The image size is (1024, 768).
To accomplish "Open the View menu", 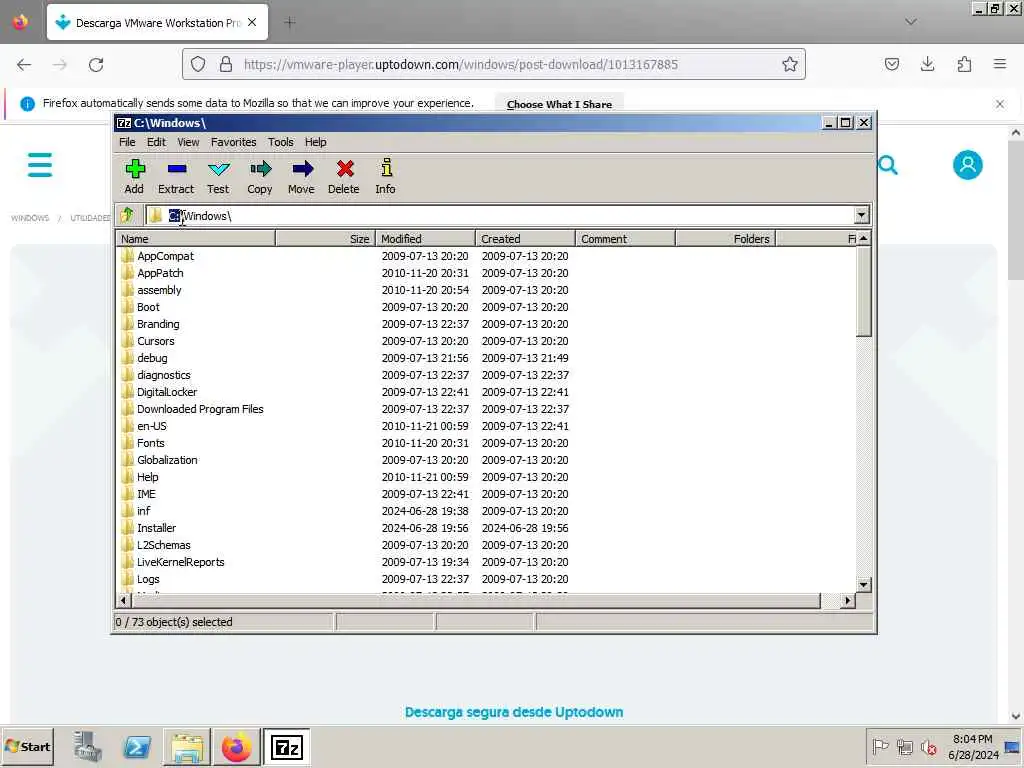I will (188, 142).
